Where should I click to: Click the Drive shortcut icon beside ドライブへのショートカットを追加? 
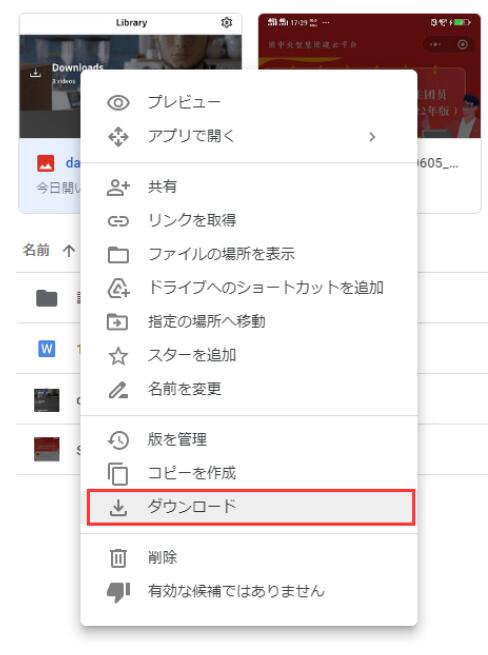coord(118,288)
